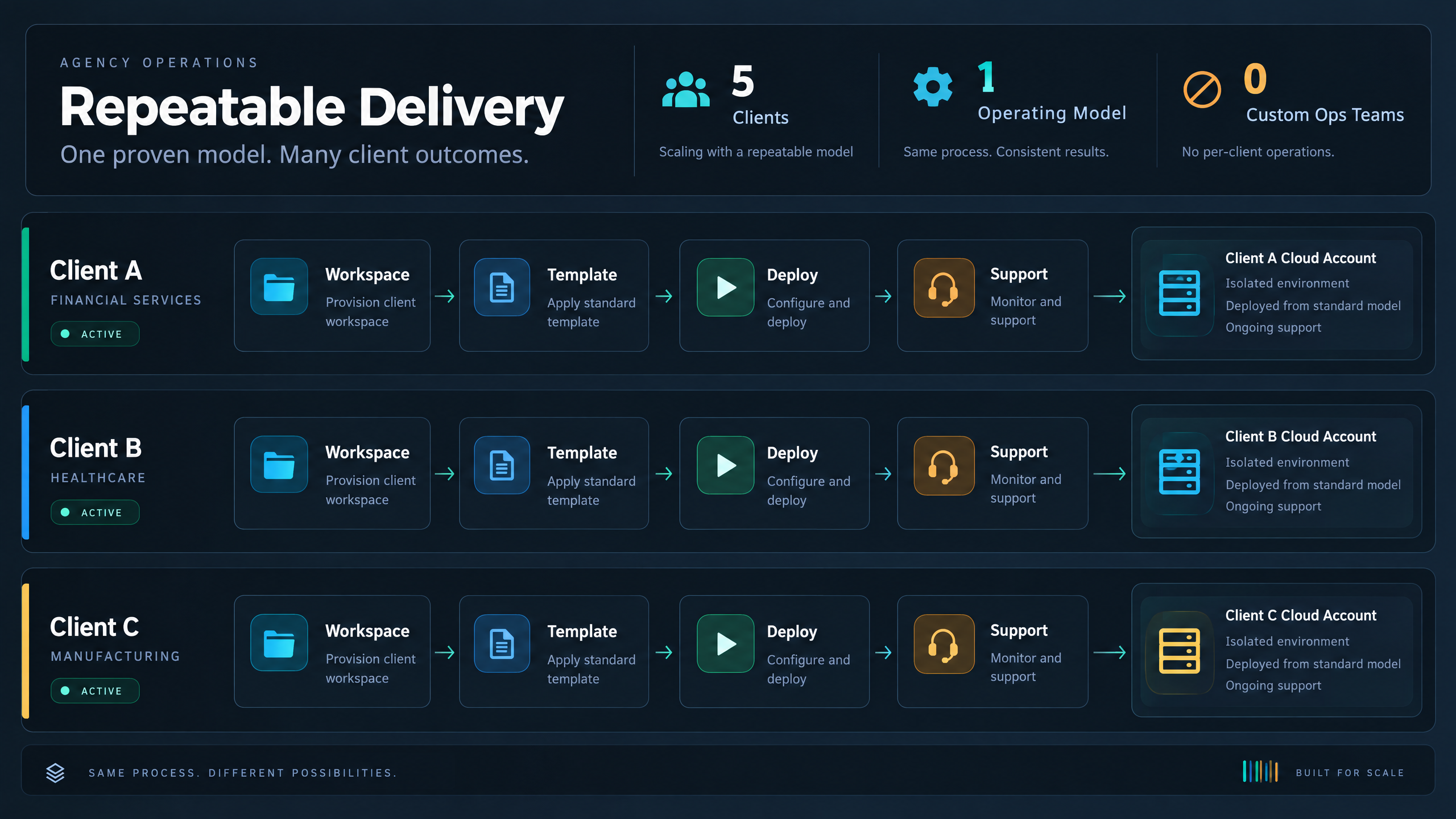Click Client A's ACTIVE status badge
Viewport: 1456px width, 819px height.
[x=95, y=334]
